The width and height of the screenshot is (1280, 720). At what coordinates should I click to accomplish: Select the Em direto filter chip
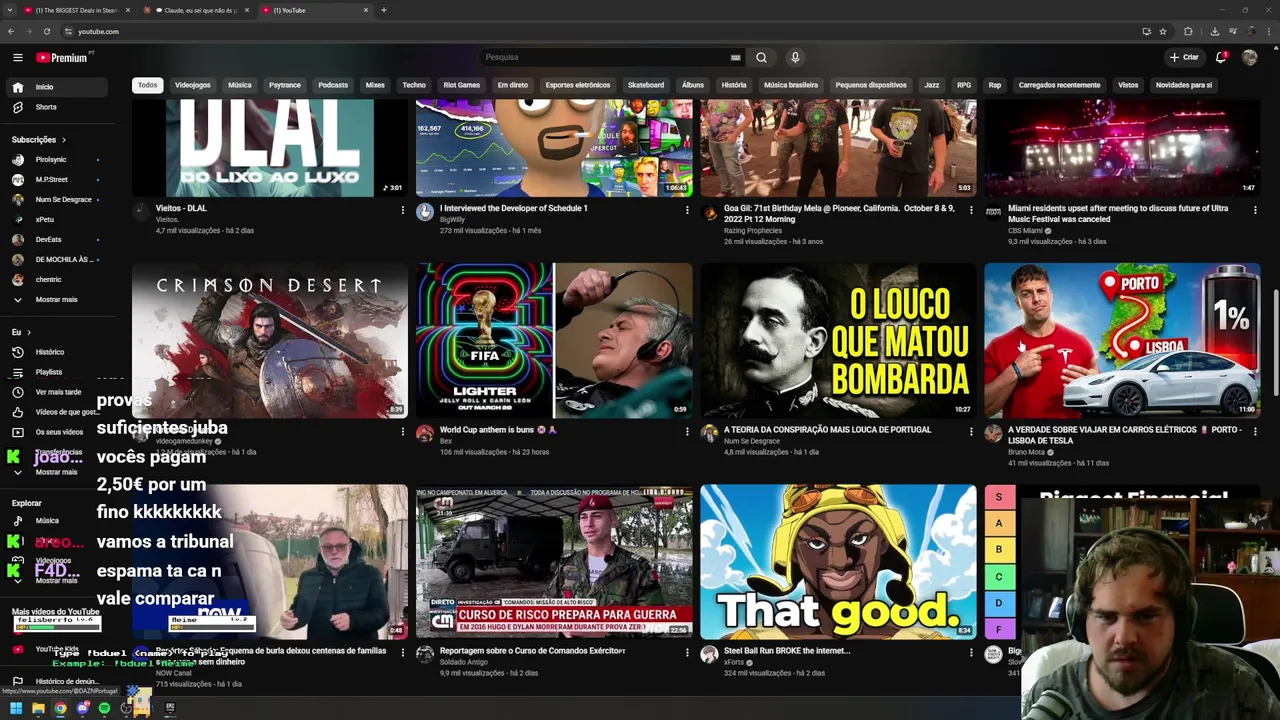pos(513,85)
